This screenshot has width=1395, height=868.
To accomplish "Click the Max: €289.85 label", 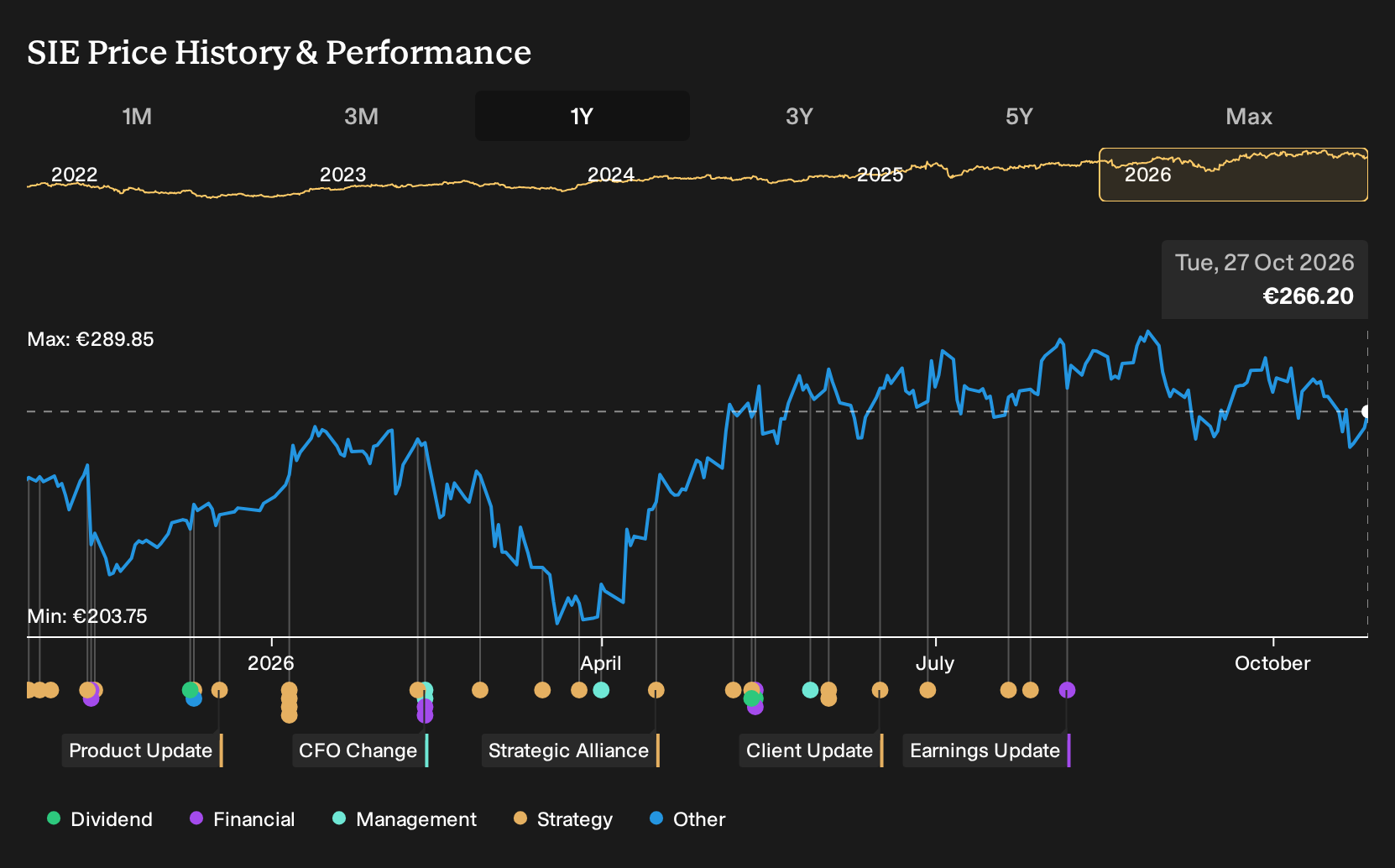I will (91, 339).
